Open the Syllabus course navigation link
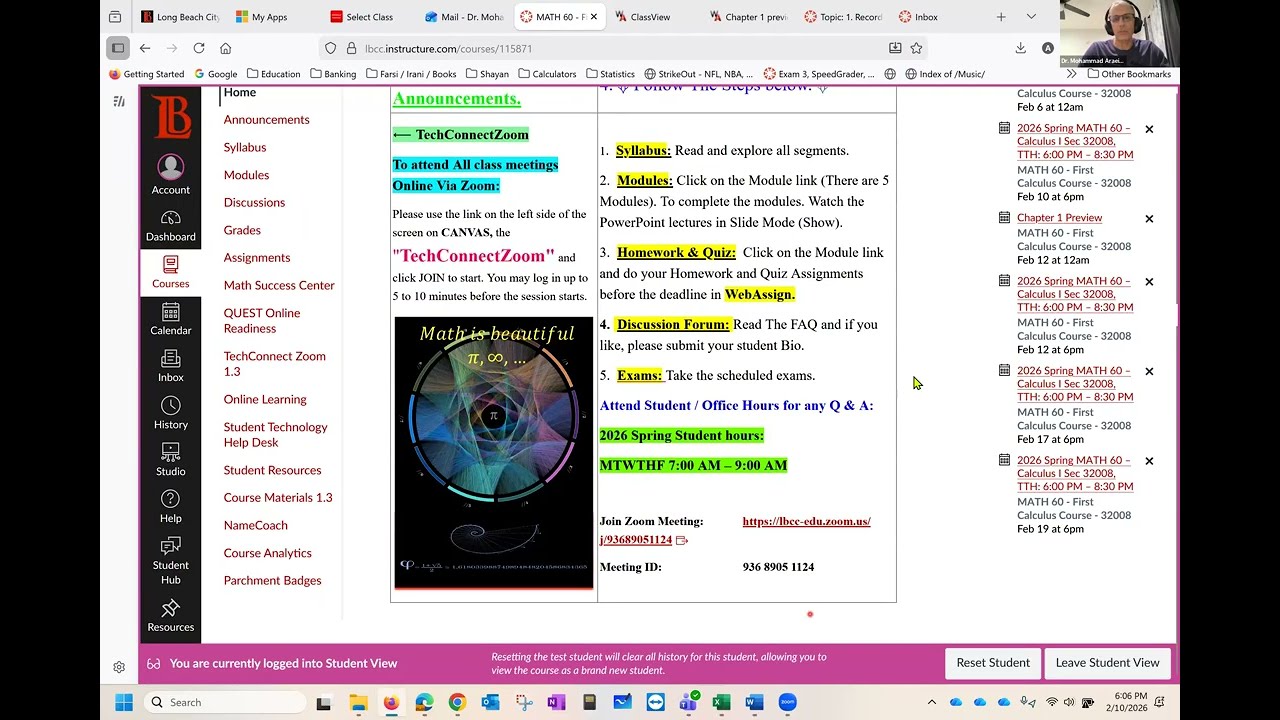The height and width of the screenshot is (720, 1280). [x=245, y=147]
